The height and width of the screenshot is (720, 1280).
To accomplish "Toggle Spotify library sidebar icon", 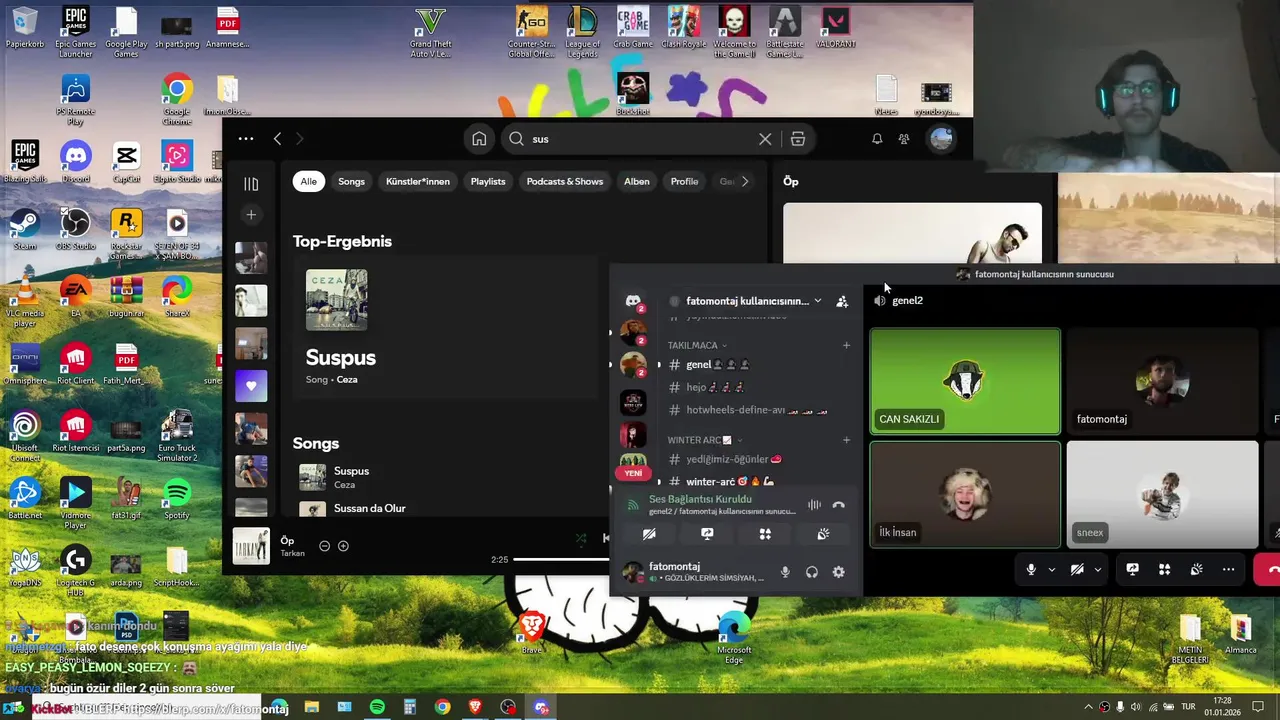I will click(x=251, y=184).
